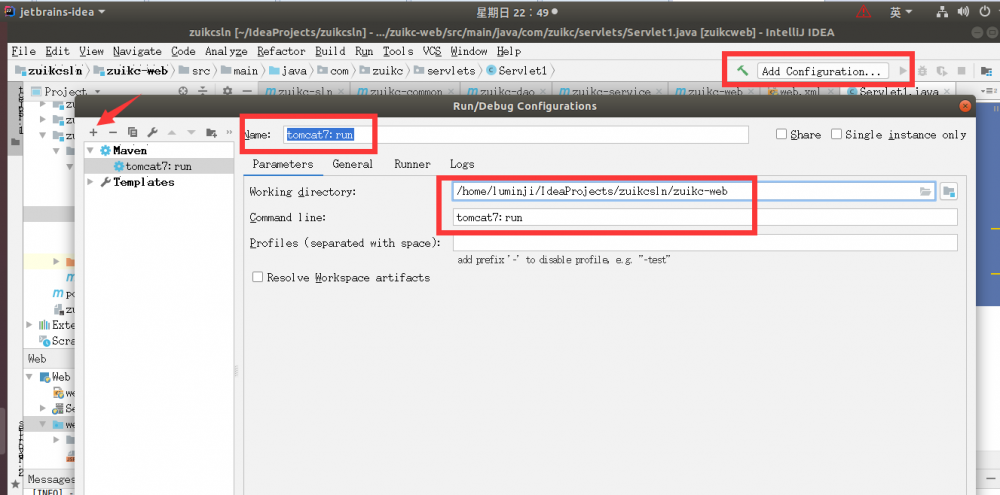
Task: Open the VCS menu
Action: pos(432,51)
